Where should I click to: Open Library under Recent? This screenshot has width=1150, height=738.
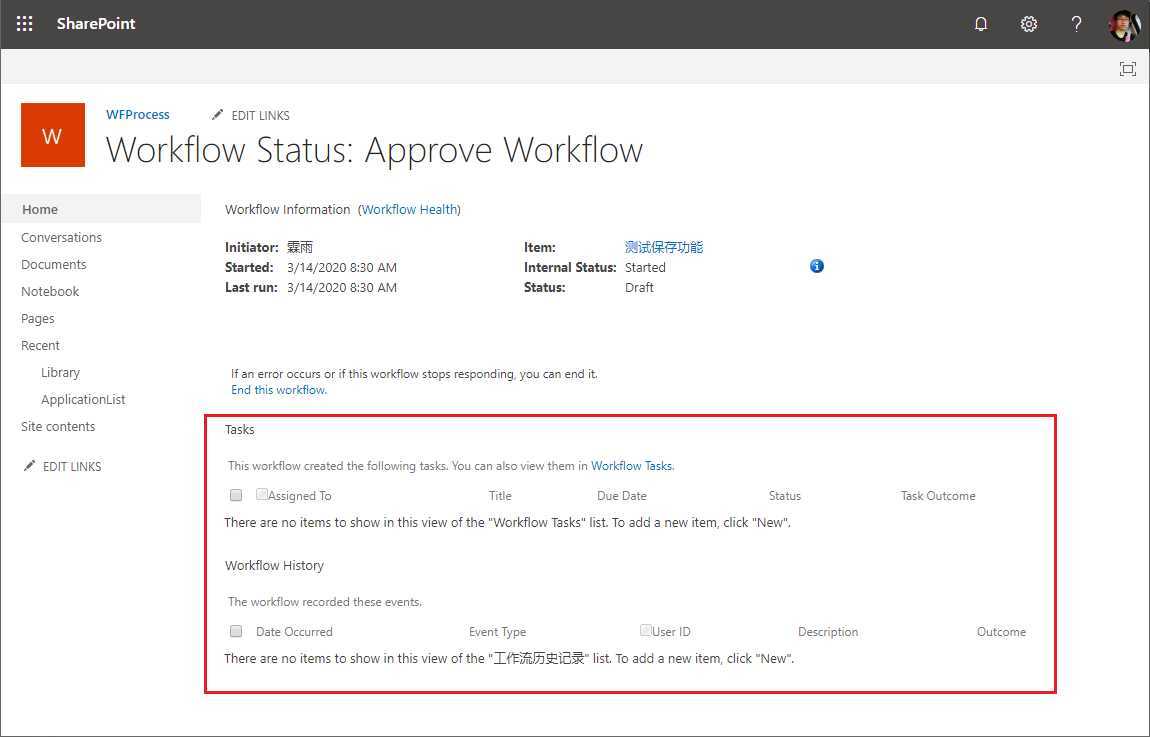click(60, 373)
